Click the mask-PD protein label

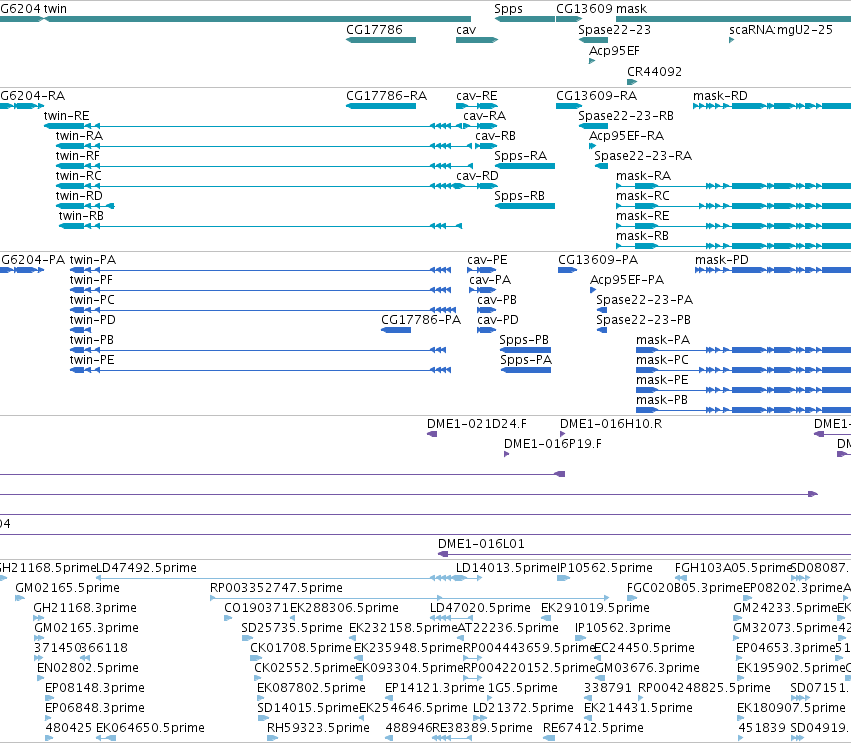[722, 260]
